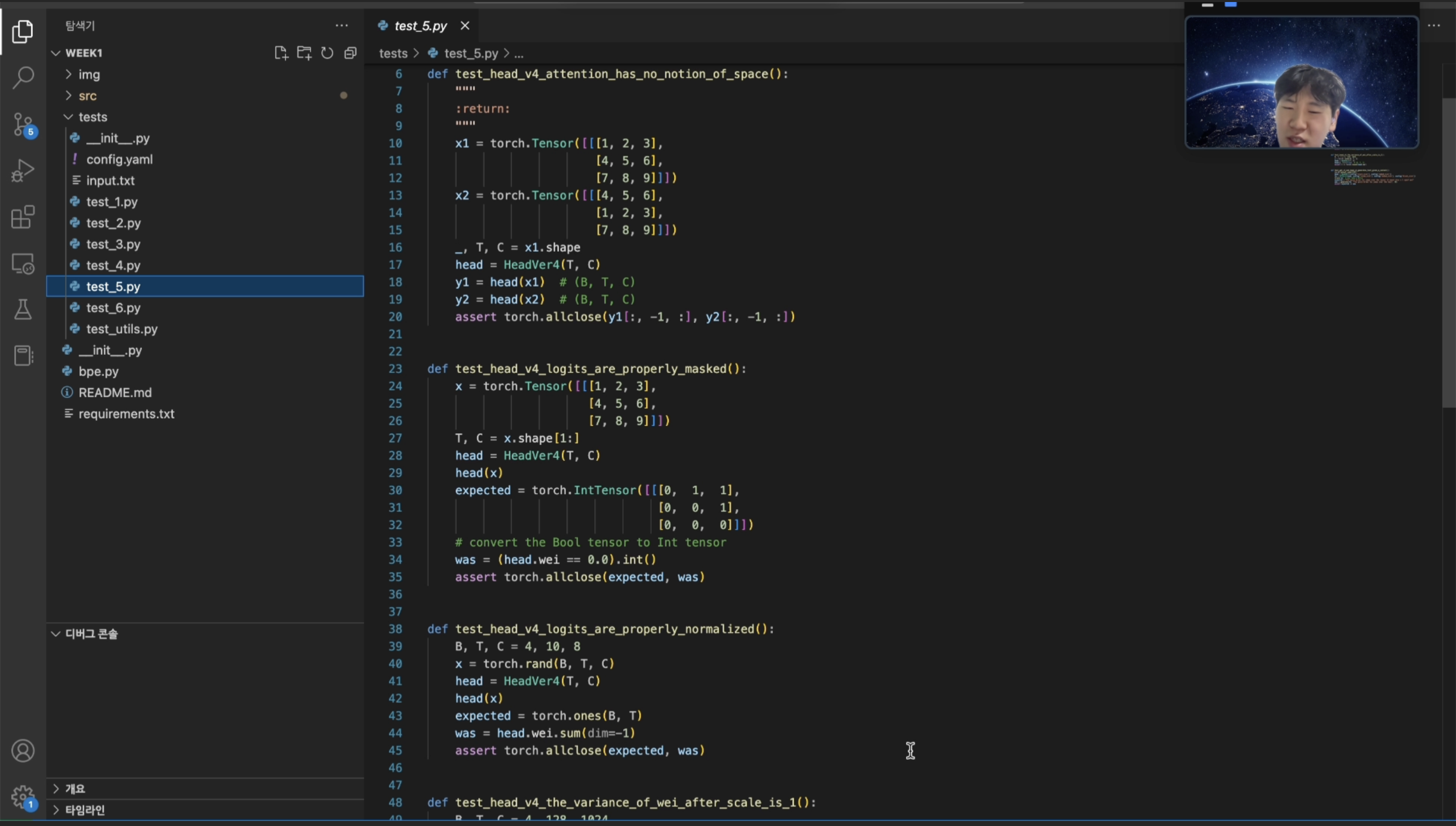Click the editor vertical scrollbar thumb

[1448, 252]
